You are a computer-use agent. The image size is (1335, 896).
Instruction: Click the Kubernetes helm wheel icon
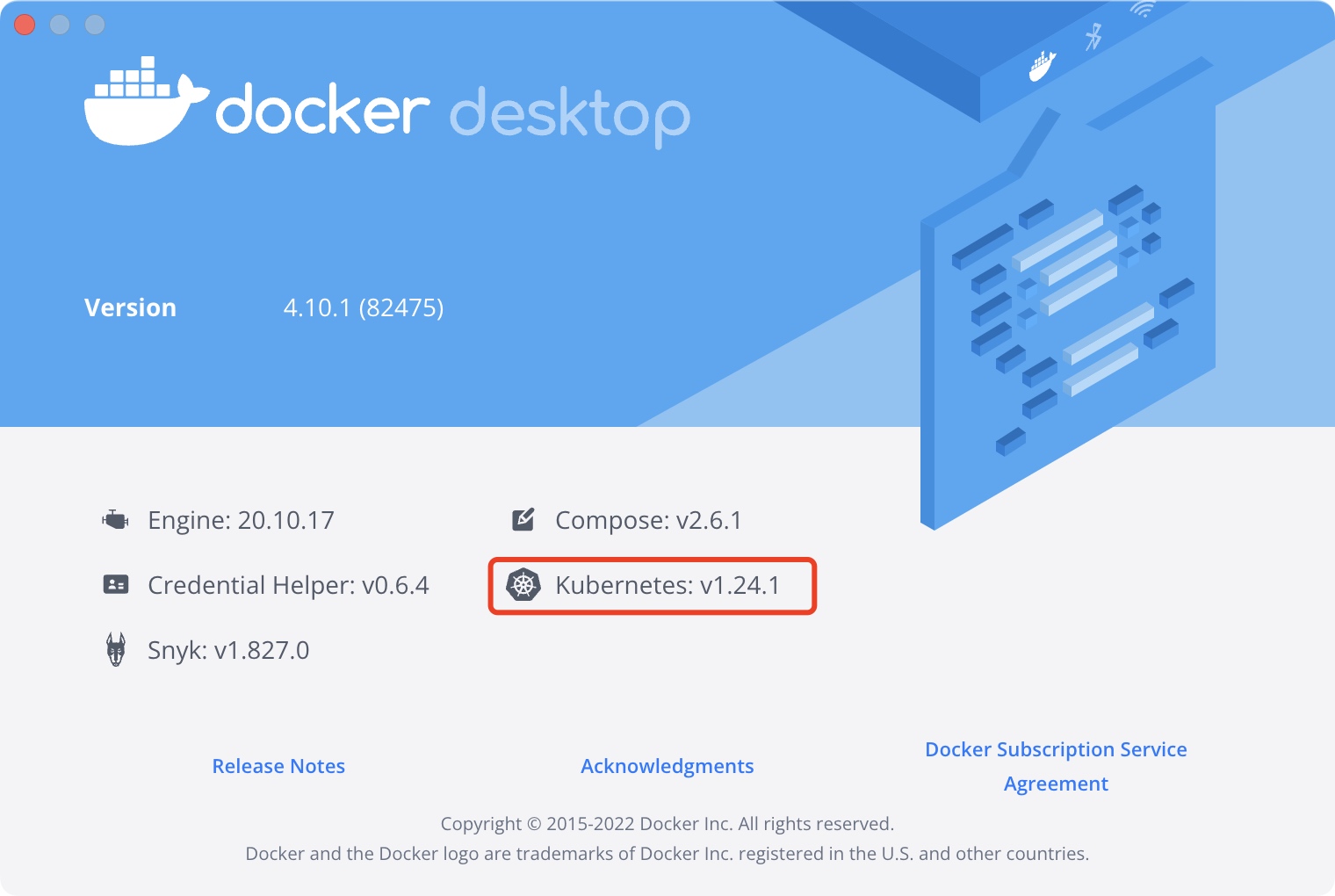pos(523,585)
